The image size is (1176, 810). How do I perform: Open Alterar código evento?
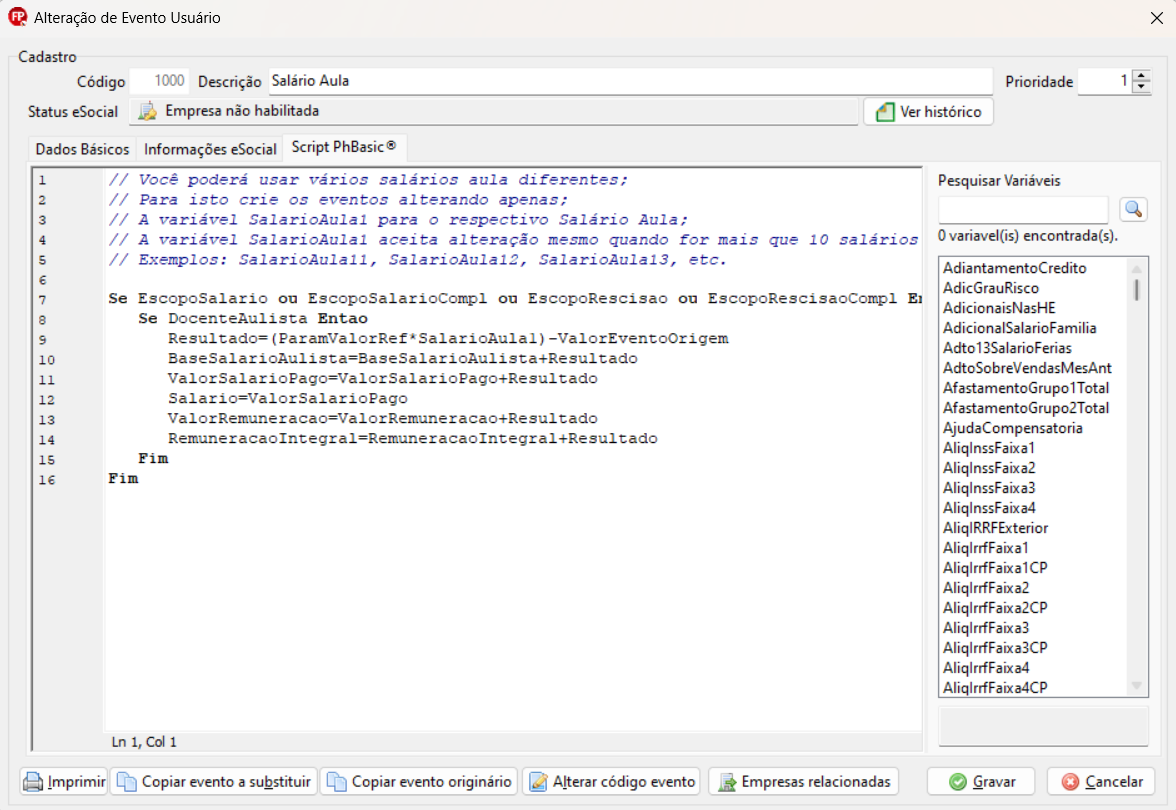point(612,782)
